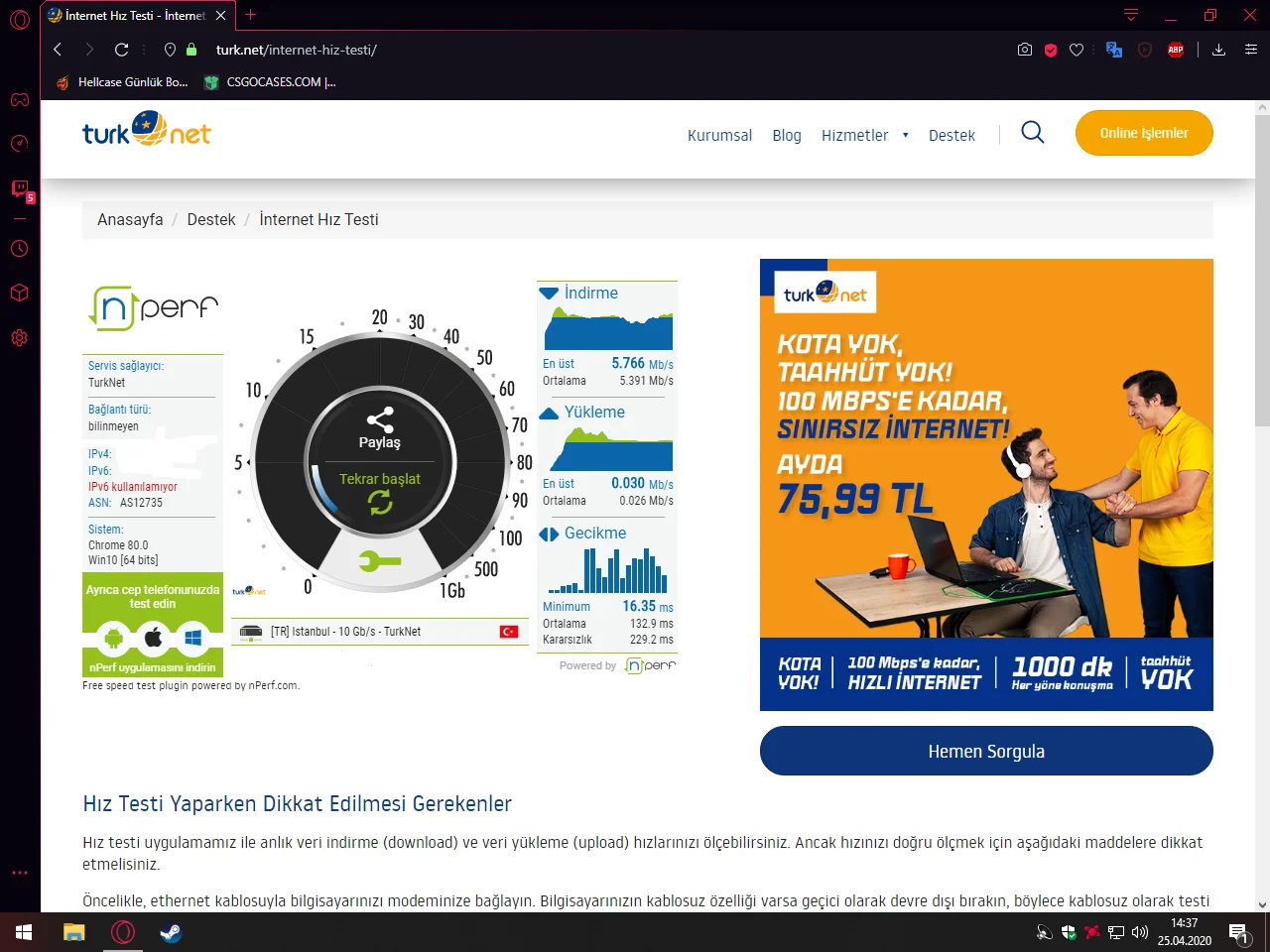The width and height of the screenshot is (1270, 952).
Task: Open Easy Setup panel
Action: click(x=1251, y=50)
